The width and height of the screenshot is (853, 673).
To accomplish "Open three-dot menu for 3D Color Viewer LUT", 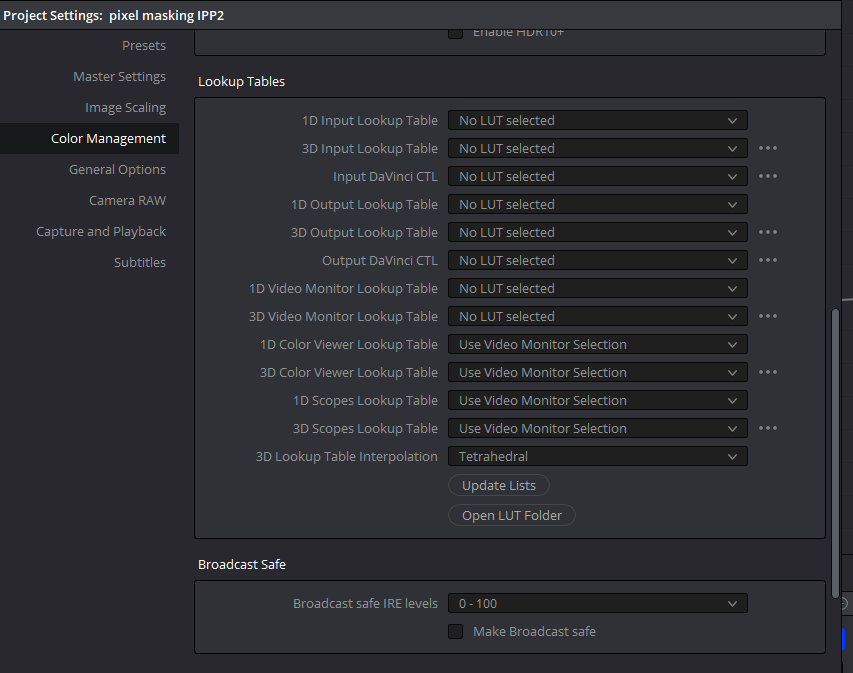I will coord(768,372).
